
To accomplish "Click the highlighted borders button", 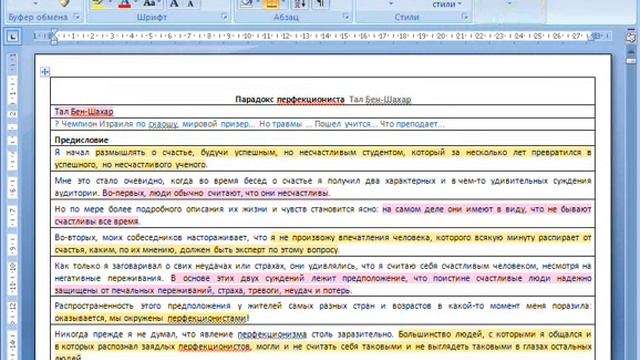I will point(272,4).
